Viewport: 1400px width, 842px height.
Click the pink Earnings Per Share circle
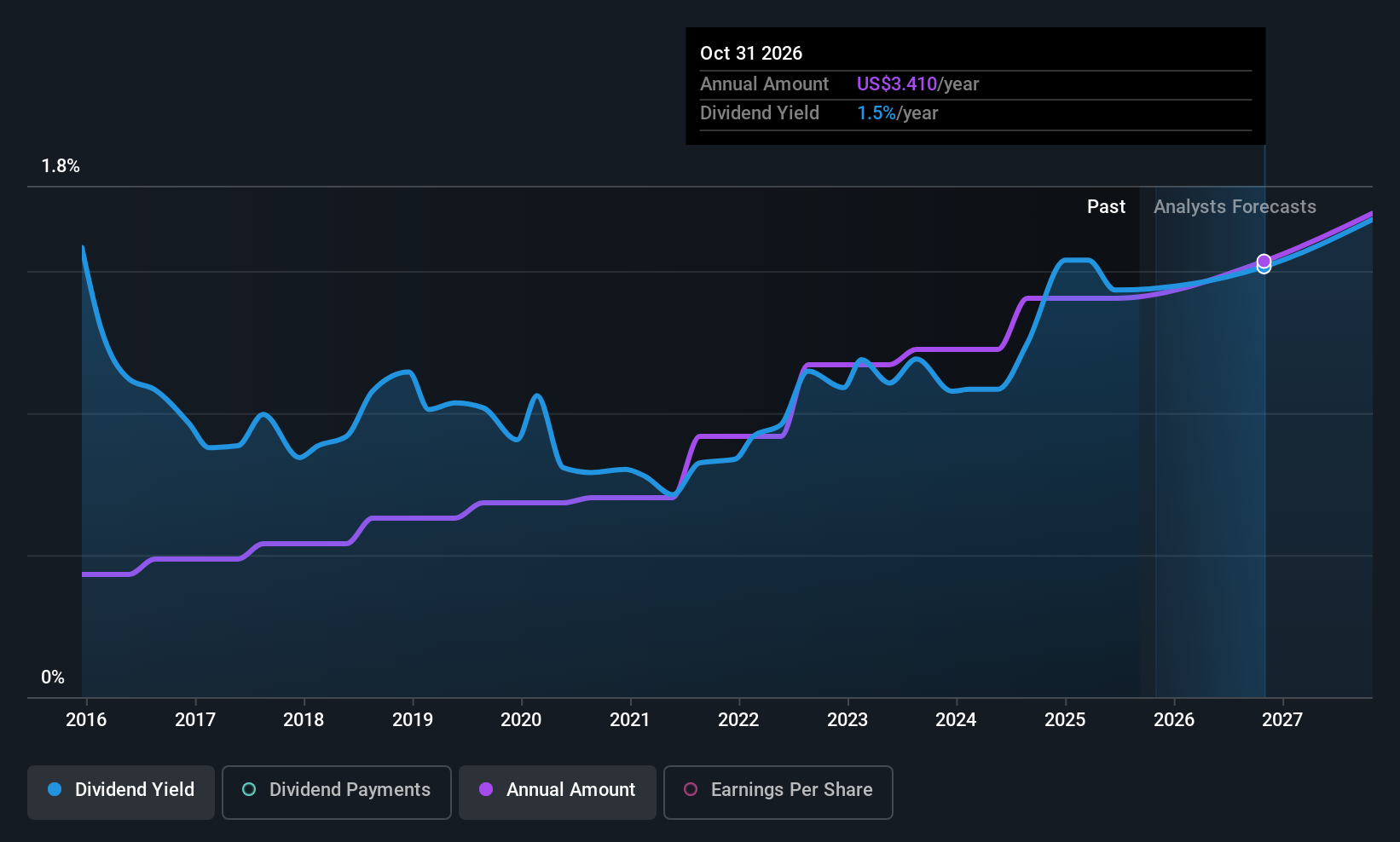tap(691, 789)
